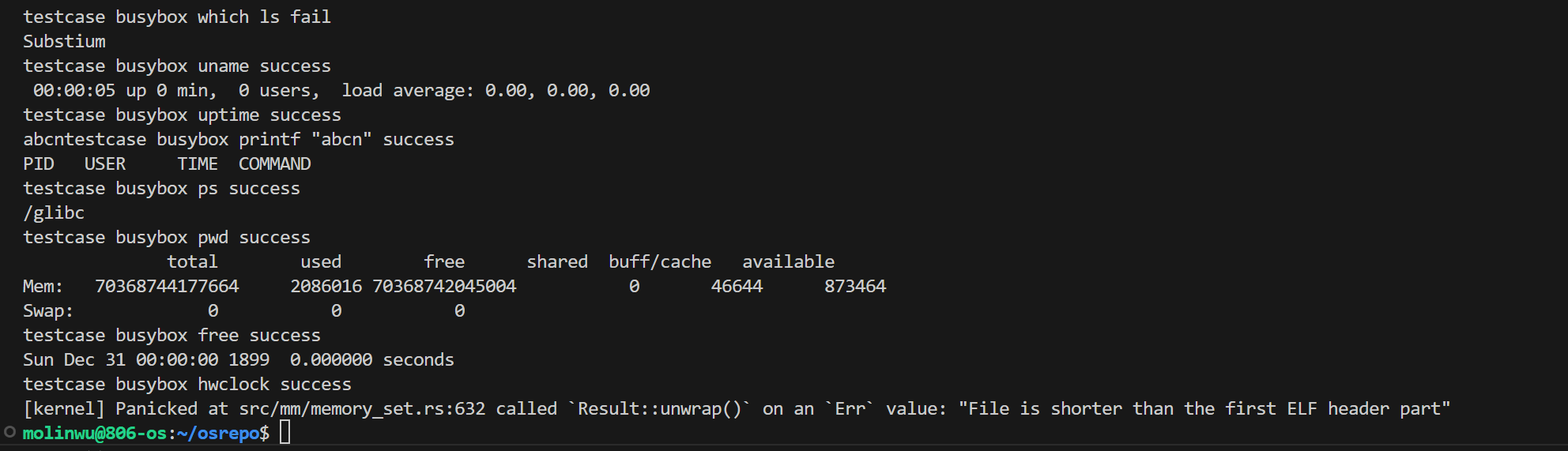Click the "testcase busybox hwclock success" line
The height and width of the screenshot is (451, 1568).
tap(187, 384)
